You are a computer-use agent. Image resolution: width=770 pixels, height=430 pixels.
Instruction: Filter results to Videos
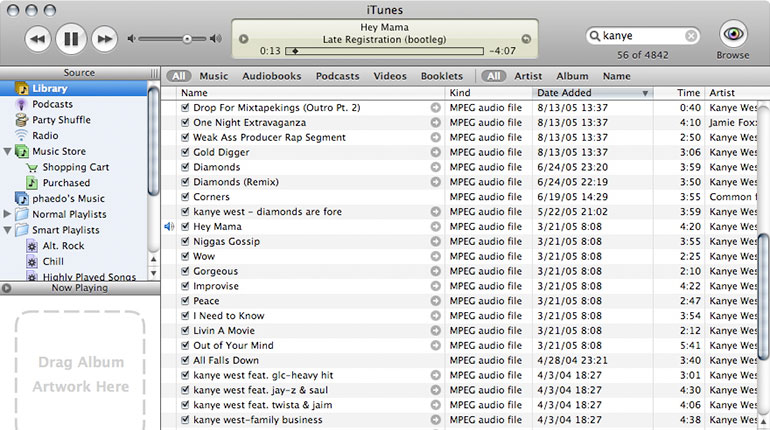(x=390, y=76)
